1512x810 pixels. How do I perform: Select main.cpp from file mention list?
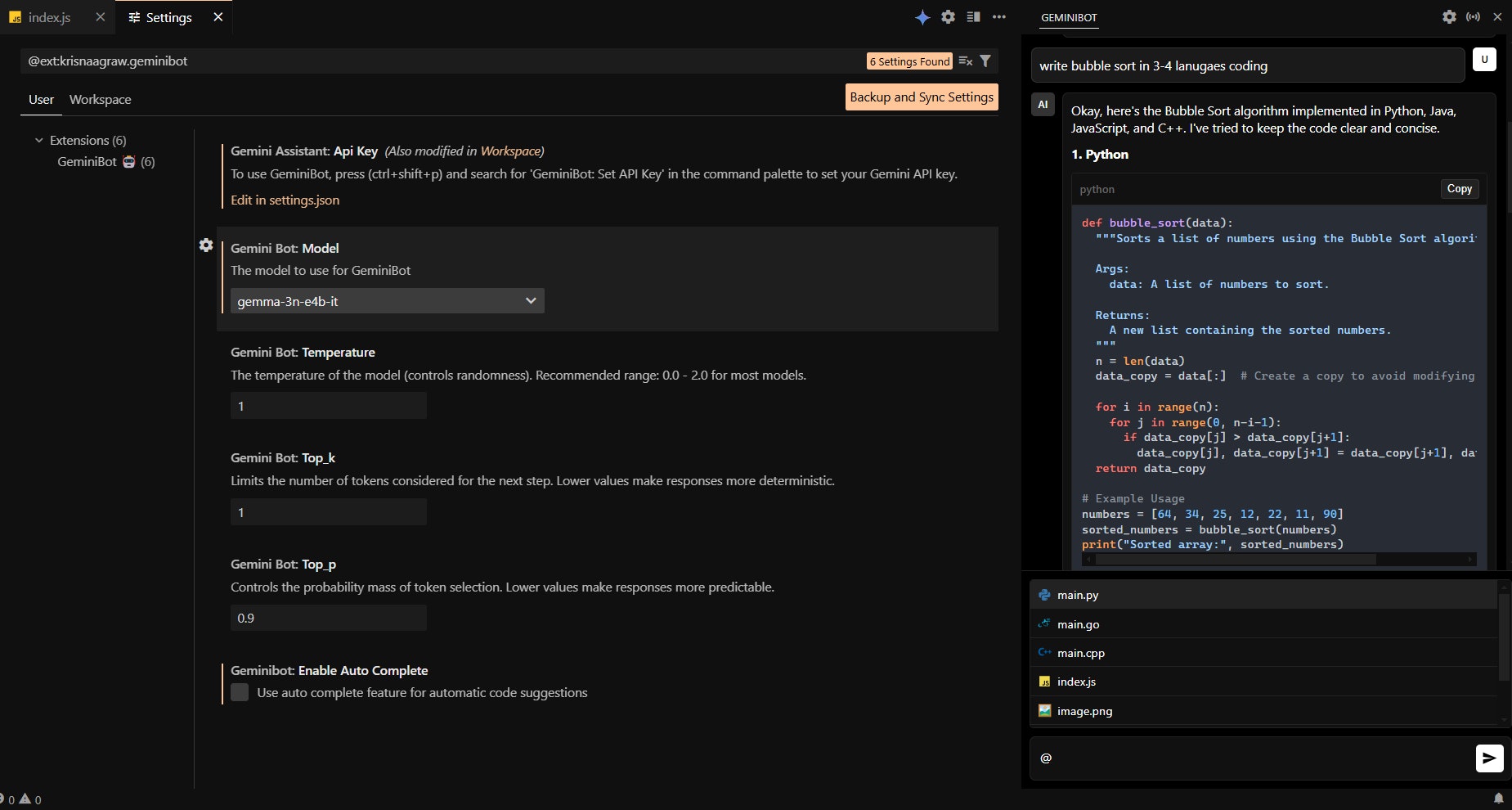point(1263,653)
